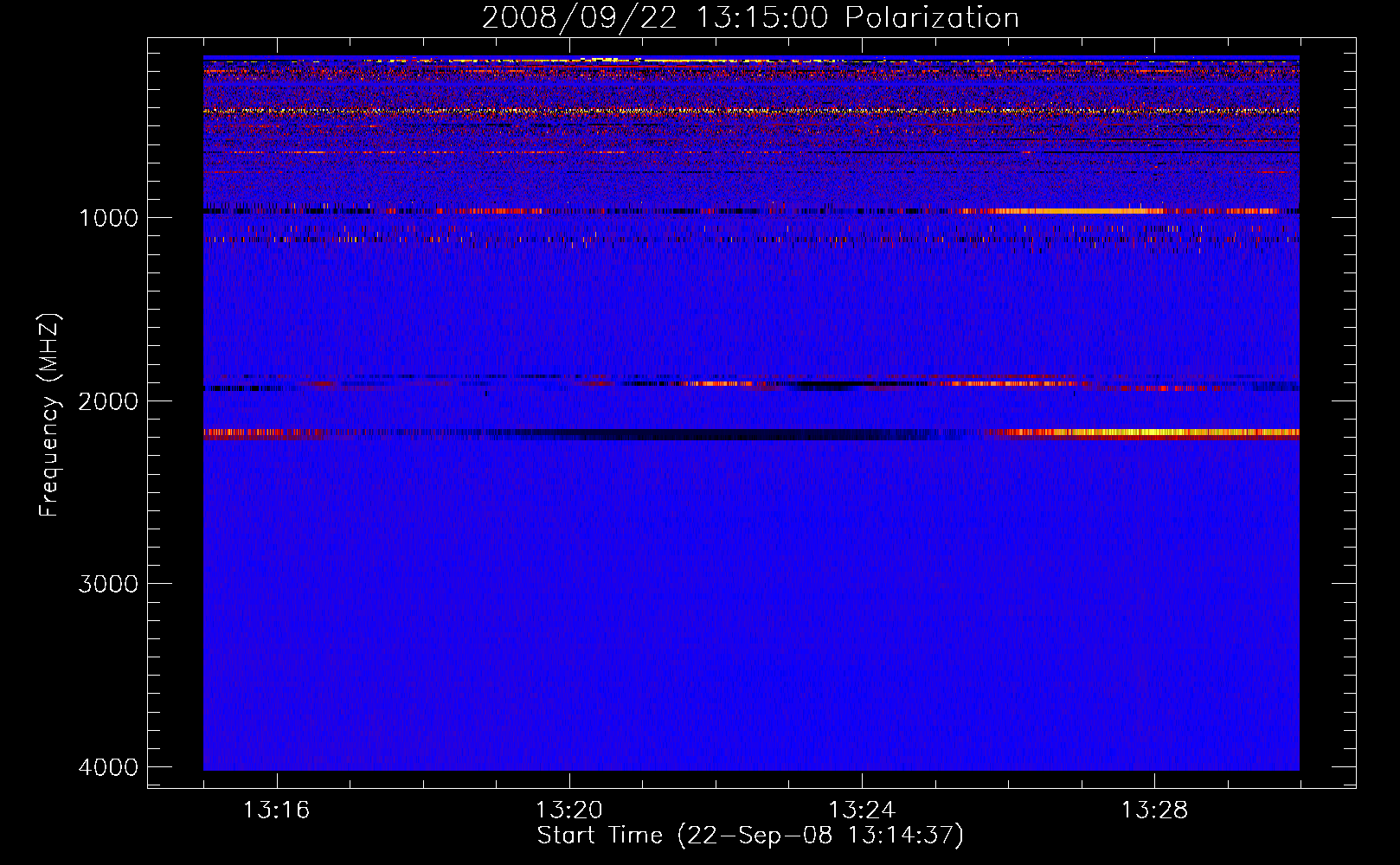Click the '13:24' time tick label
This screenshot has width=1400, height=865.
coord(862,811)
